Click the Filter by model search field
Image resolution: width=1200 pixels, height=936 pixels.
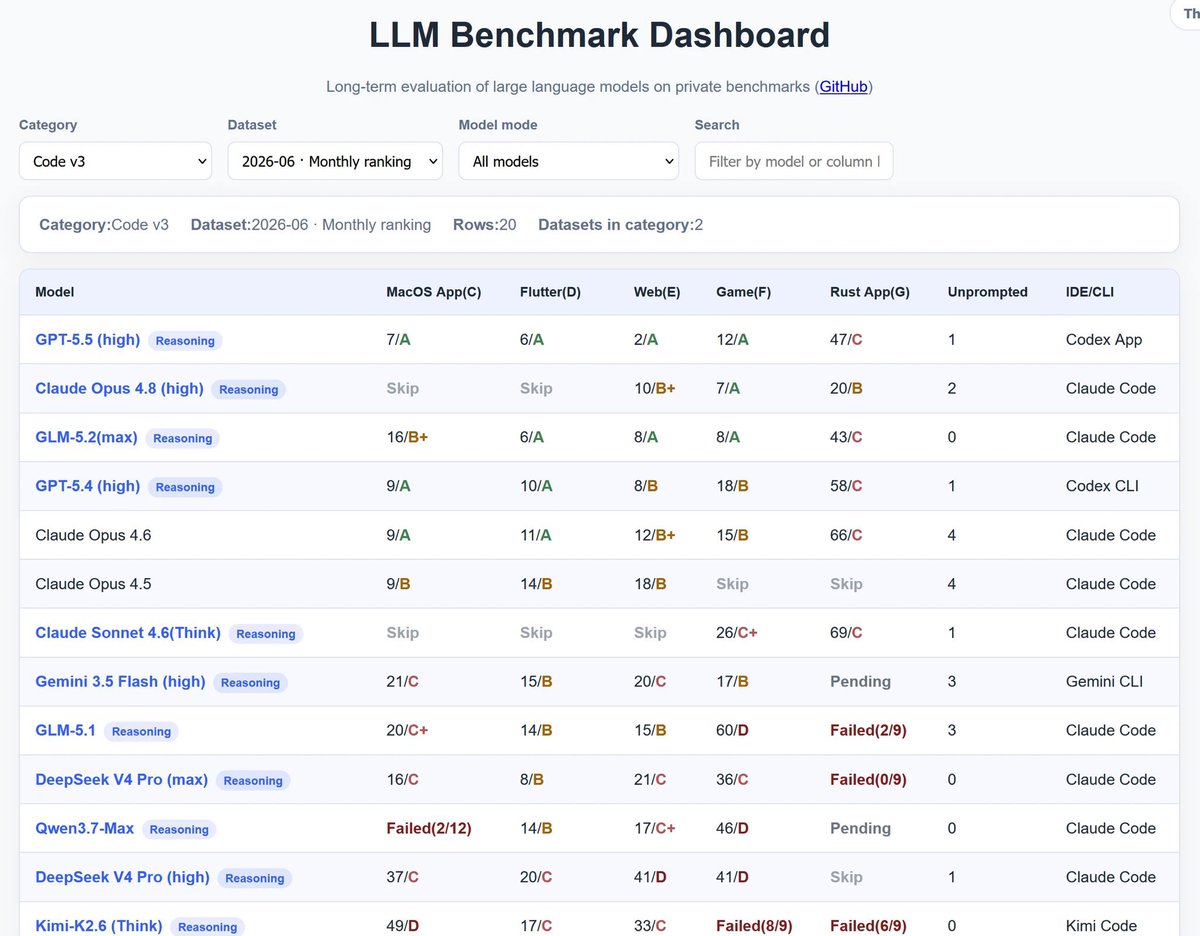[794, 161]
